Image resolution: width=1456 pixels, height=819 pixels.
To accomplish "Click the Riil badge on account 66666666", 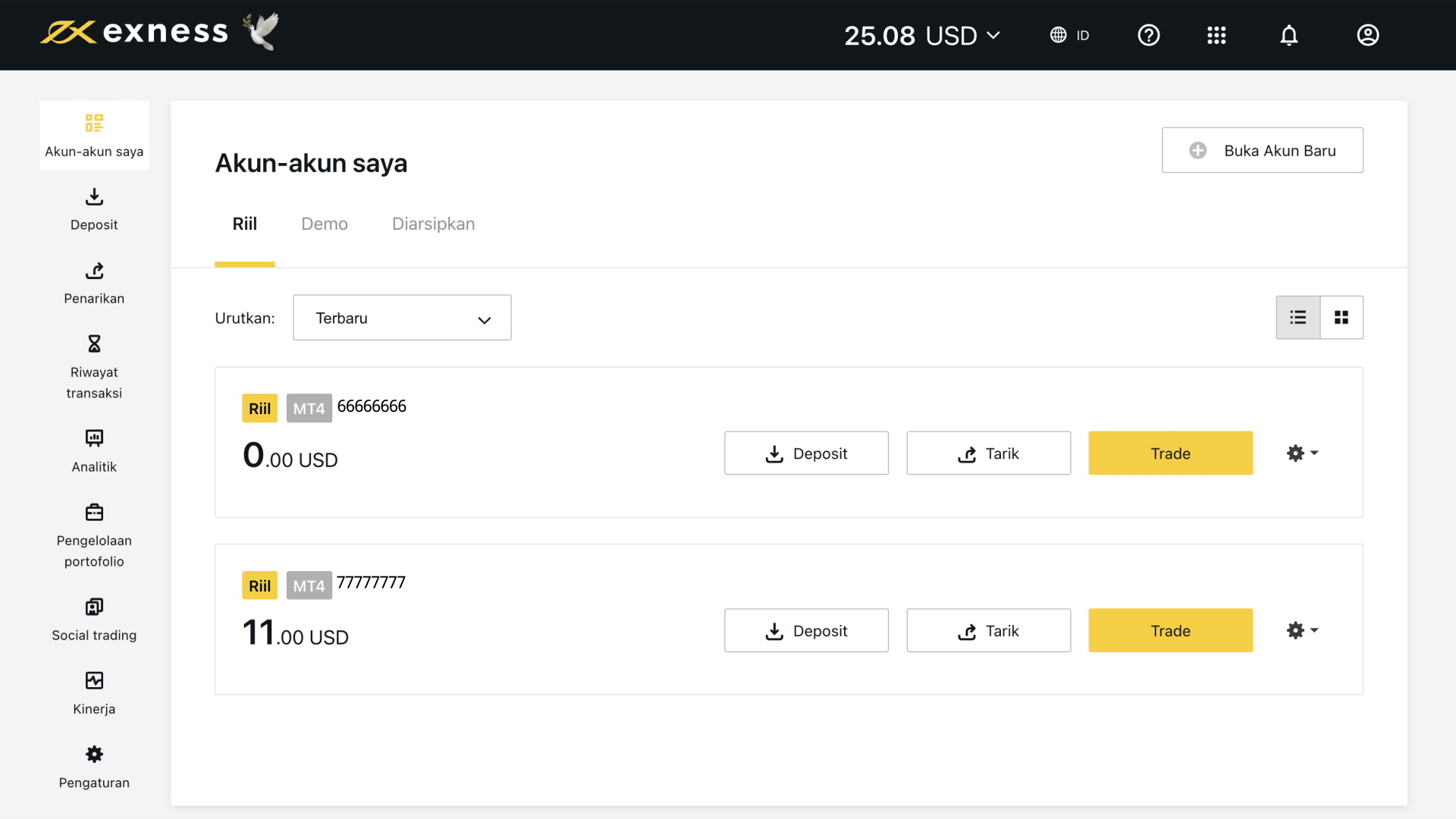I will [259, 409].
